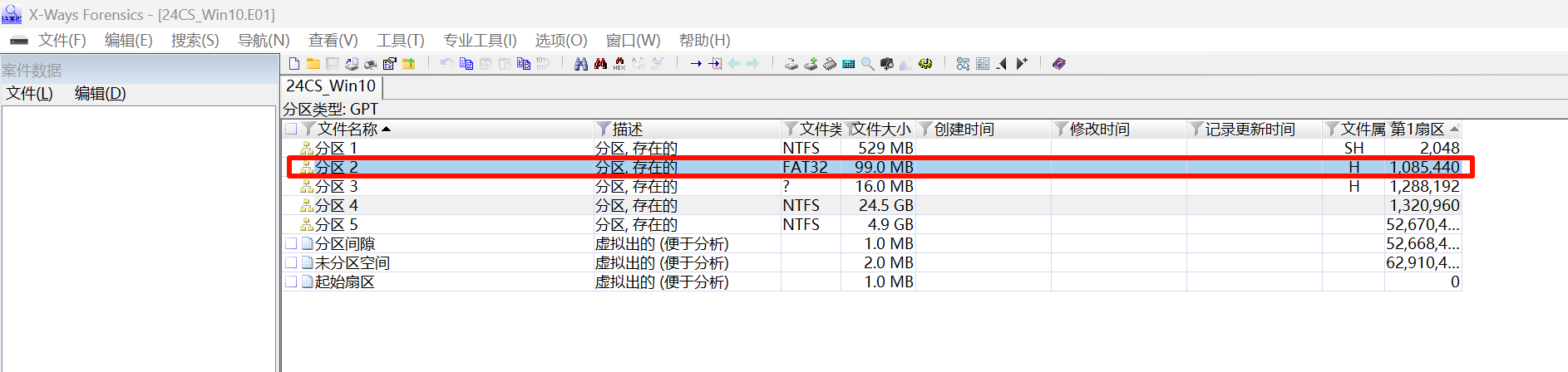This screenshot has height=372, width=1568.
Task: Open filter funnel for 创建时间 column
Action: [925, 129]
